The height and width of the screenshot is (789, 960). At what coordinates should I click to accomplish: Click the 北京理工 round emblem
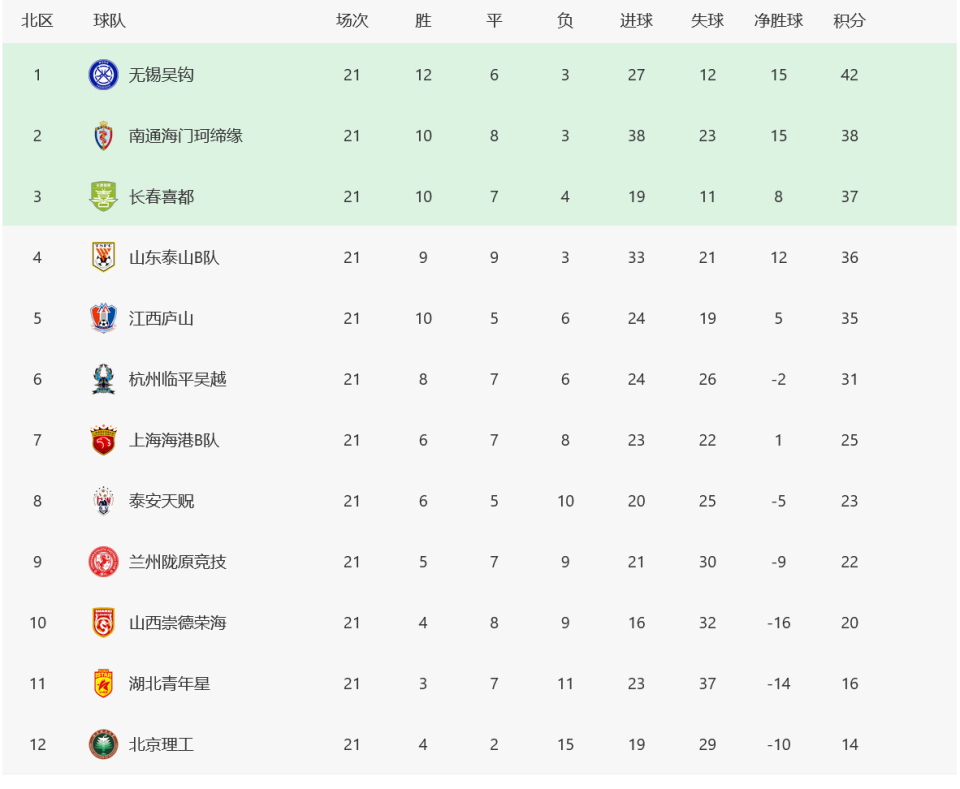[x=103, y=744]
